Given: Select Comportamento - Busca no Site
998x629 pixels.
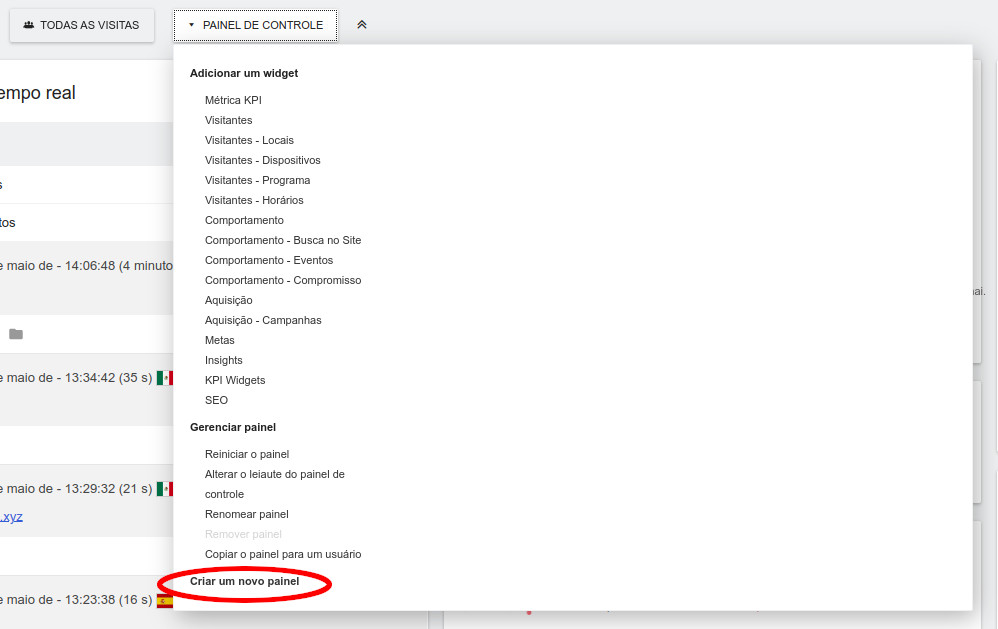Looking at the screenshot, I should 283,240.
